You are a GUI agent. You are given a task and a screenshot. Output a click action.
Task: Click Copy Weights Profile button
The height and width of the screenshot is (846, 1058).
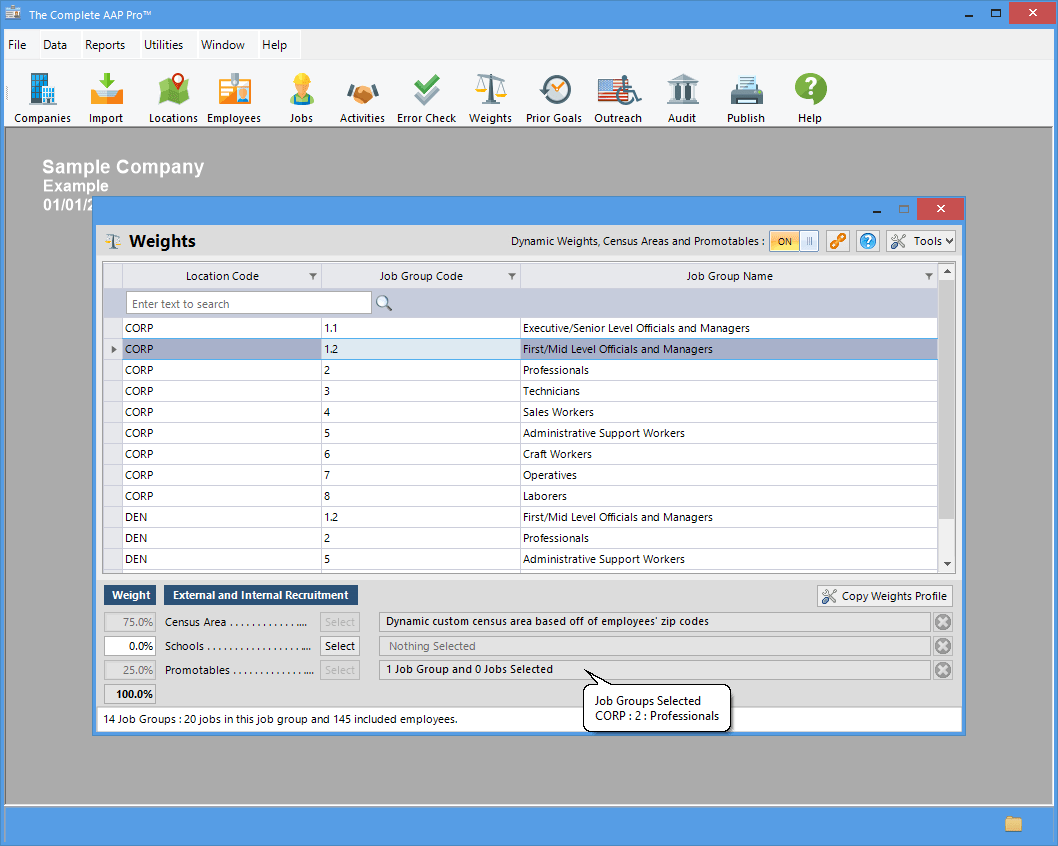885,596
